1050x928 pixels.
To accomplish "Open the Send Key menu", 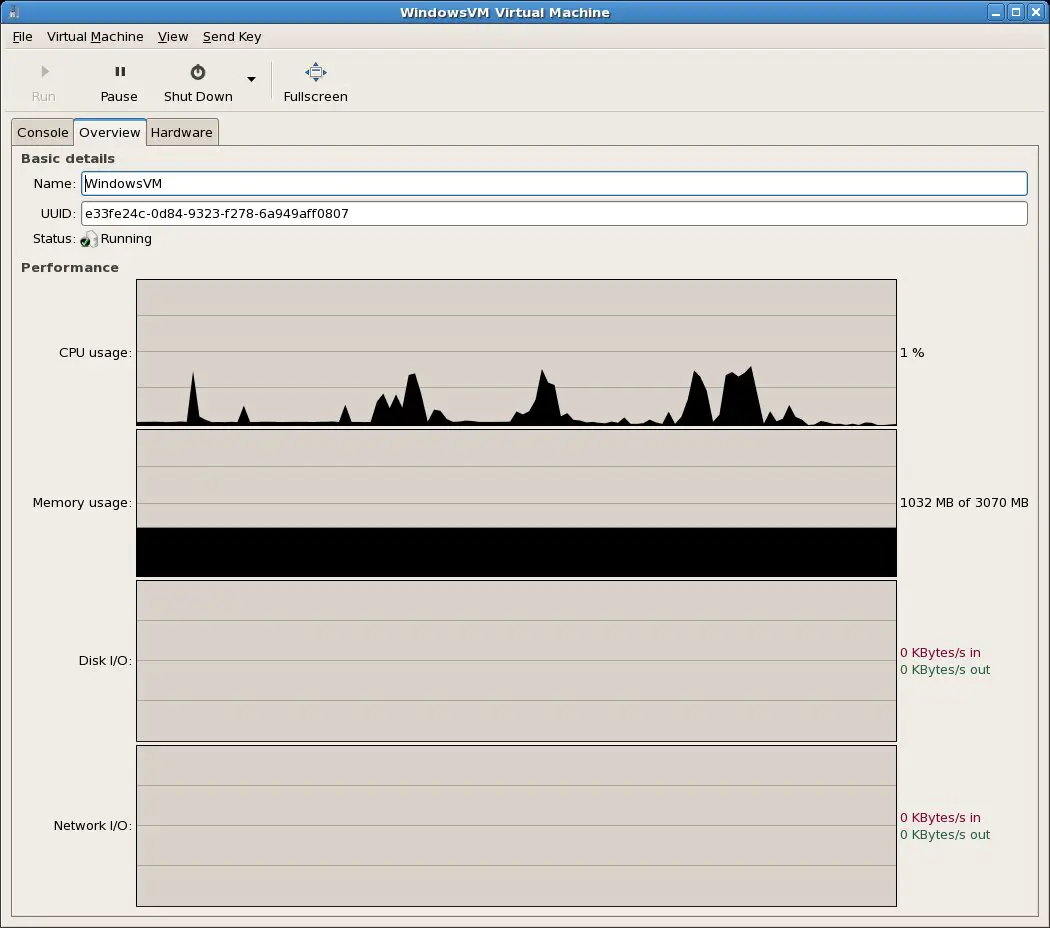I will coord(231,37).
